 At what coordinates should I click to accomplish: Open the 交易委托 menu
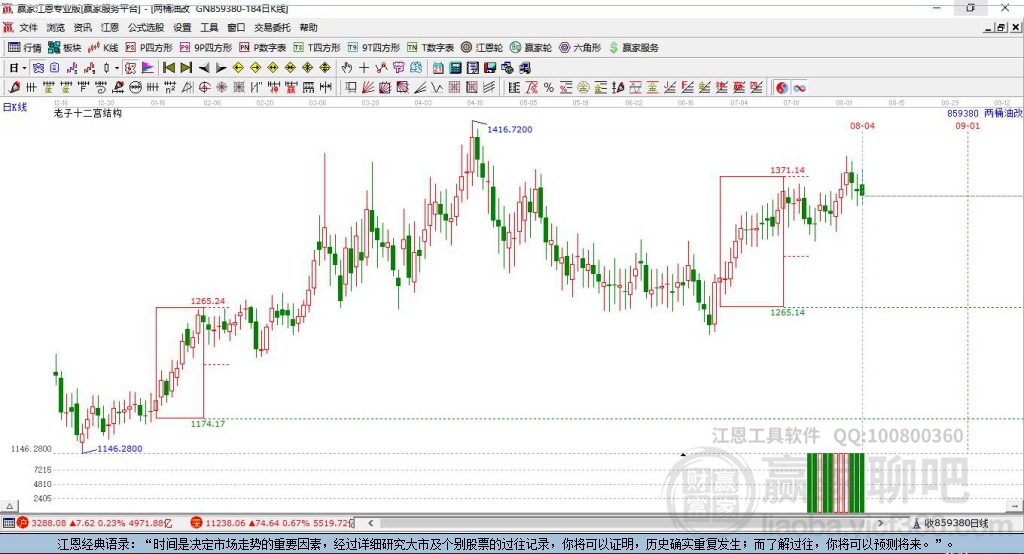[x=272, y=27]
